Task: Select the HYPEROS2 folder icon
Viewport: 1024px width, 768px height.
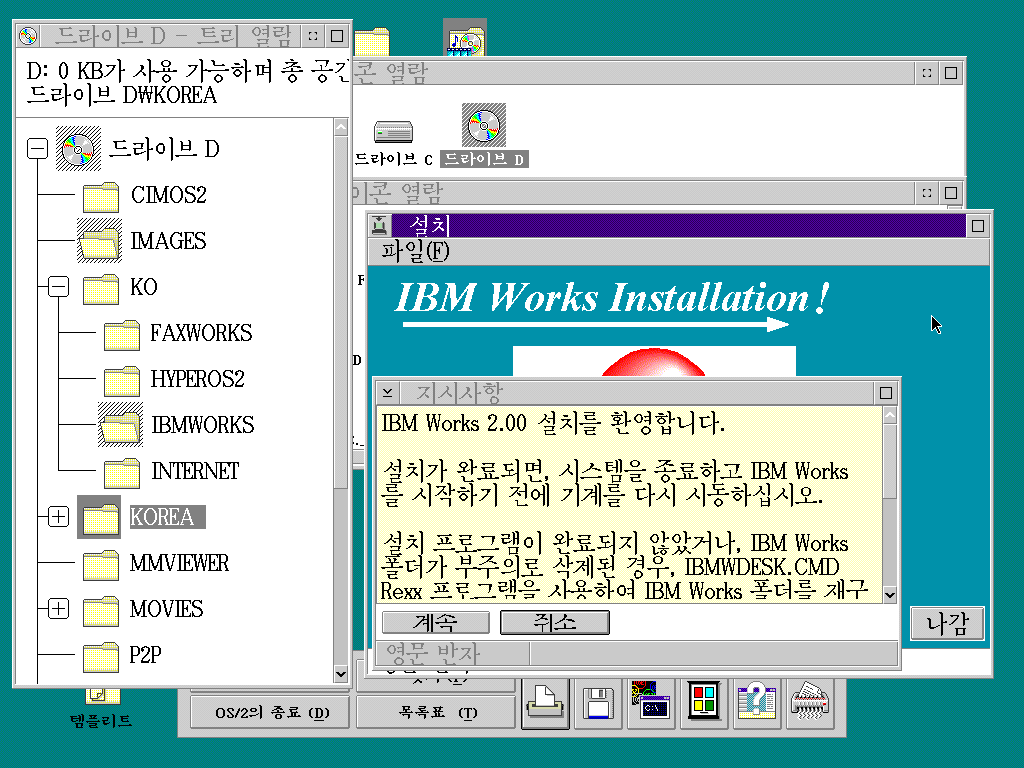Action: coord(121,380)
